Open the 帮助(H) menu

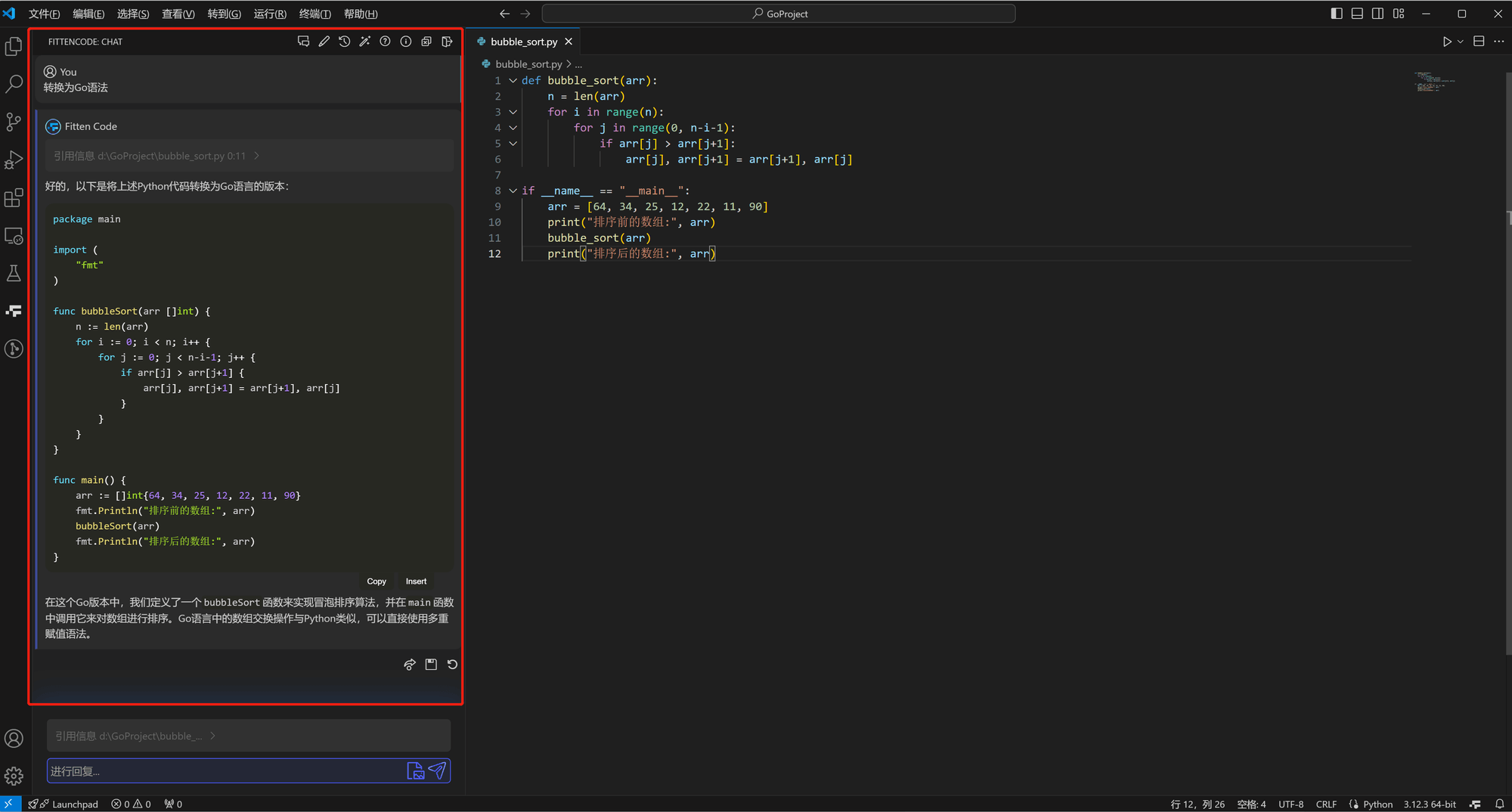pyautogui.click(x=361, y=14)
